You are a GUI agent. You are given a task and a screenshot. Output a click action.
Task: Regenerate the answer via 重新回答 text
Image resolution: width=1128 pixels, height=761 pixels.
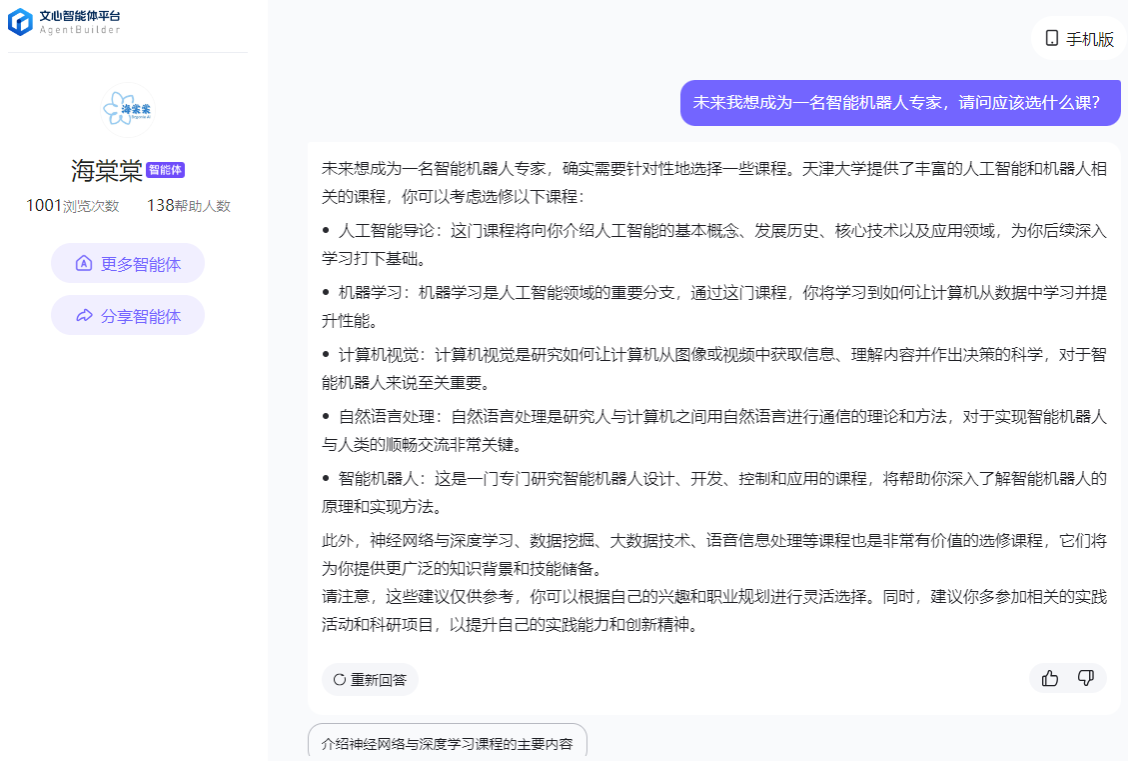click(378, 680)
